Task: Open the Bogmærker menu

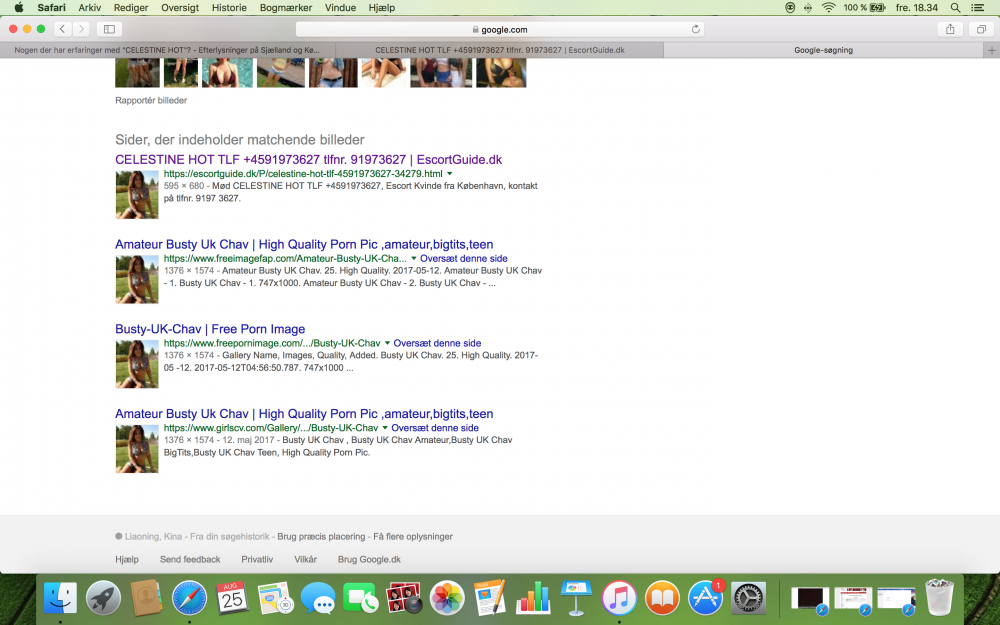Action: click(286, 8)
